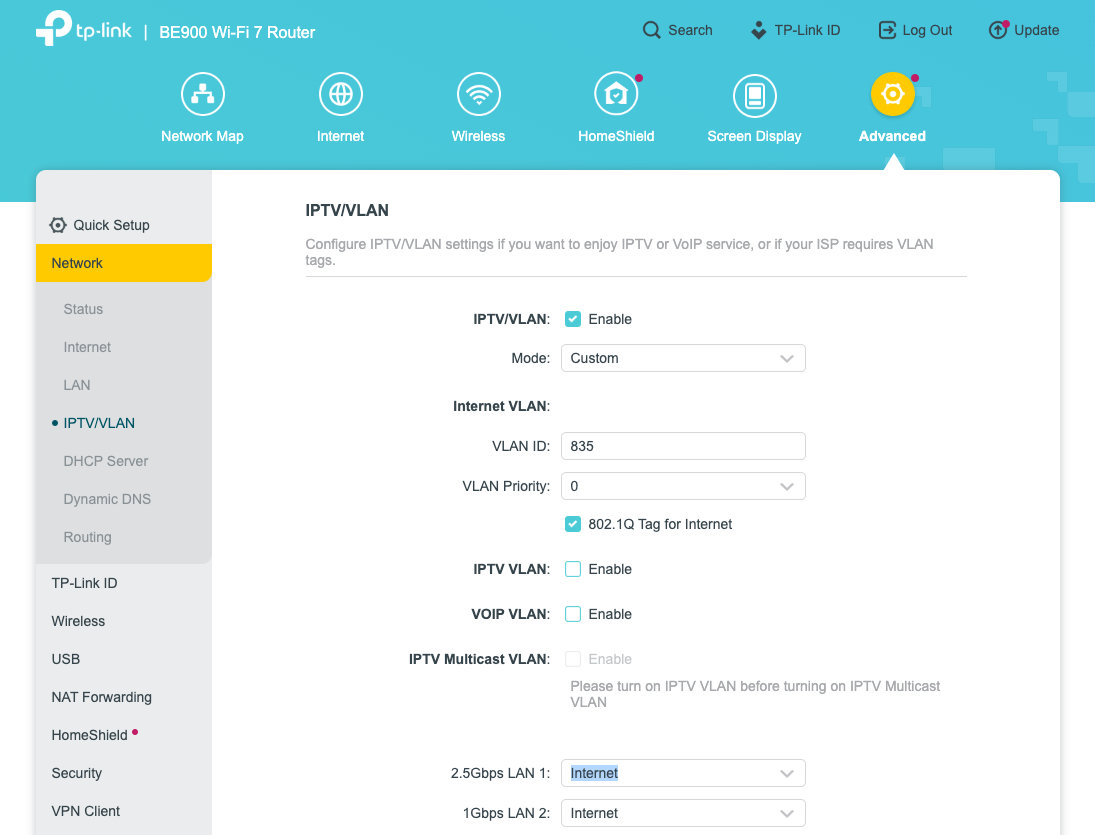
Task: Click the Network Map tab label
Action: click(x=203, y=136)
